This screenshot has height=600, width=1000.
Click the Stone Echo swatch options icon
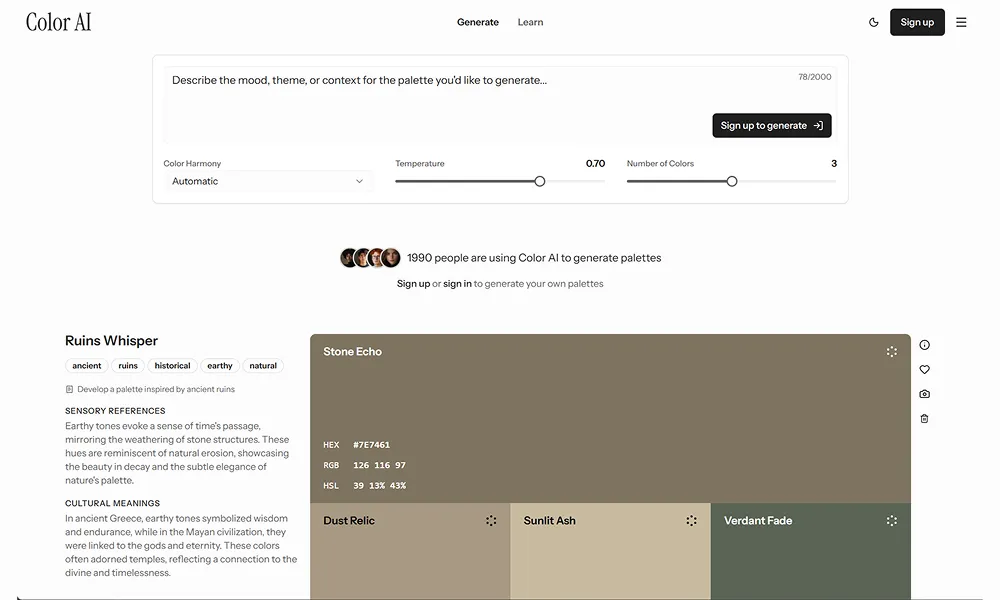[x=891, y=352]
